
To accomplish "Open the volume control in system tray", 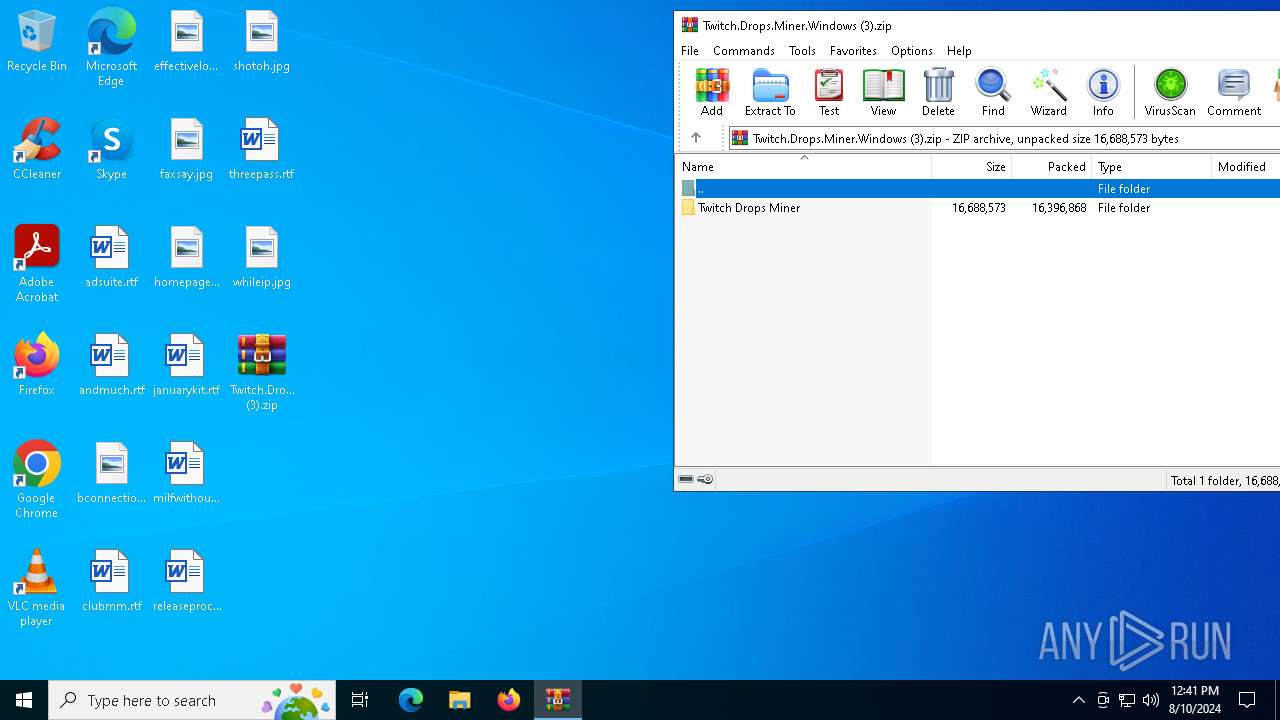I will (x=1151, y=700).
